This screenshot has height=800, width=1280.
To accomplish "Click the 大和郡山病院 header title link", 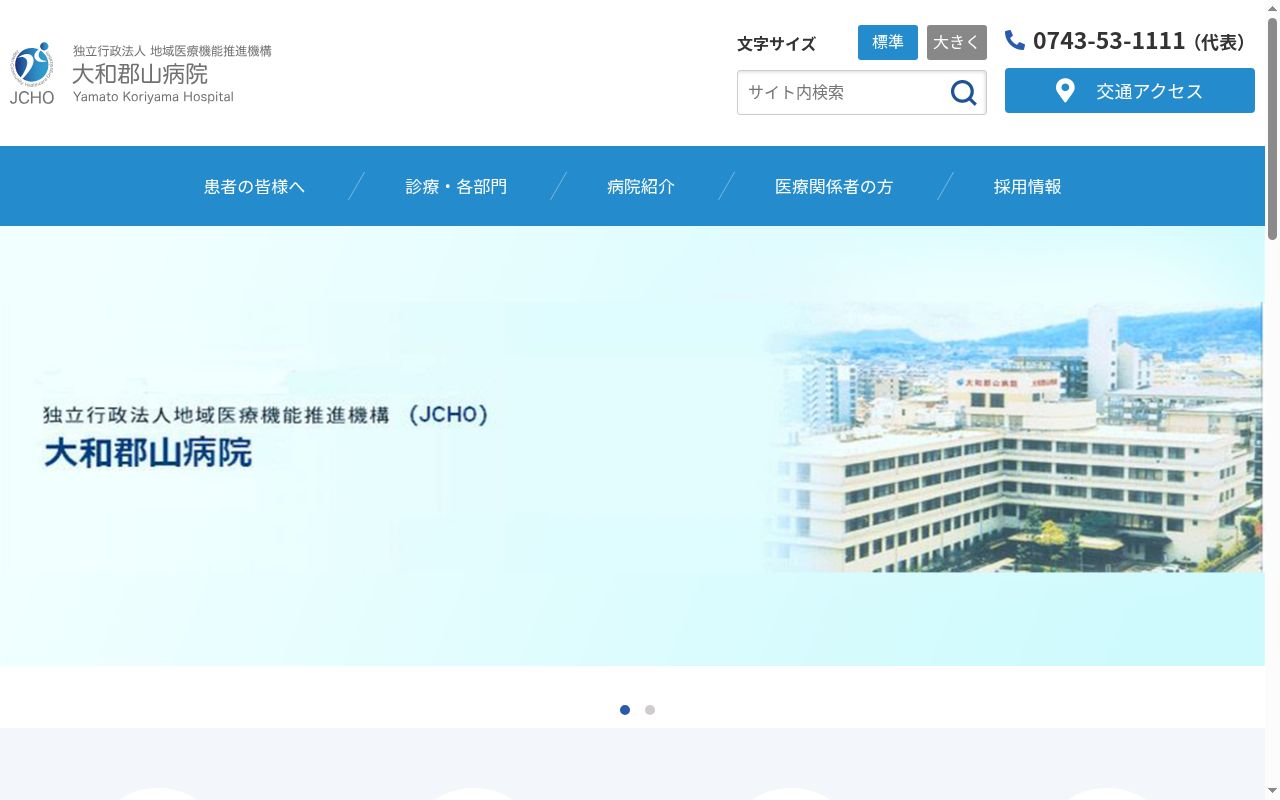I will [140, 74].
